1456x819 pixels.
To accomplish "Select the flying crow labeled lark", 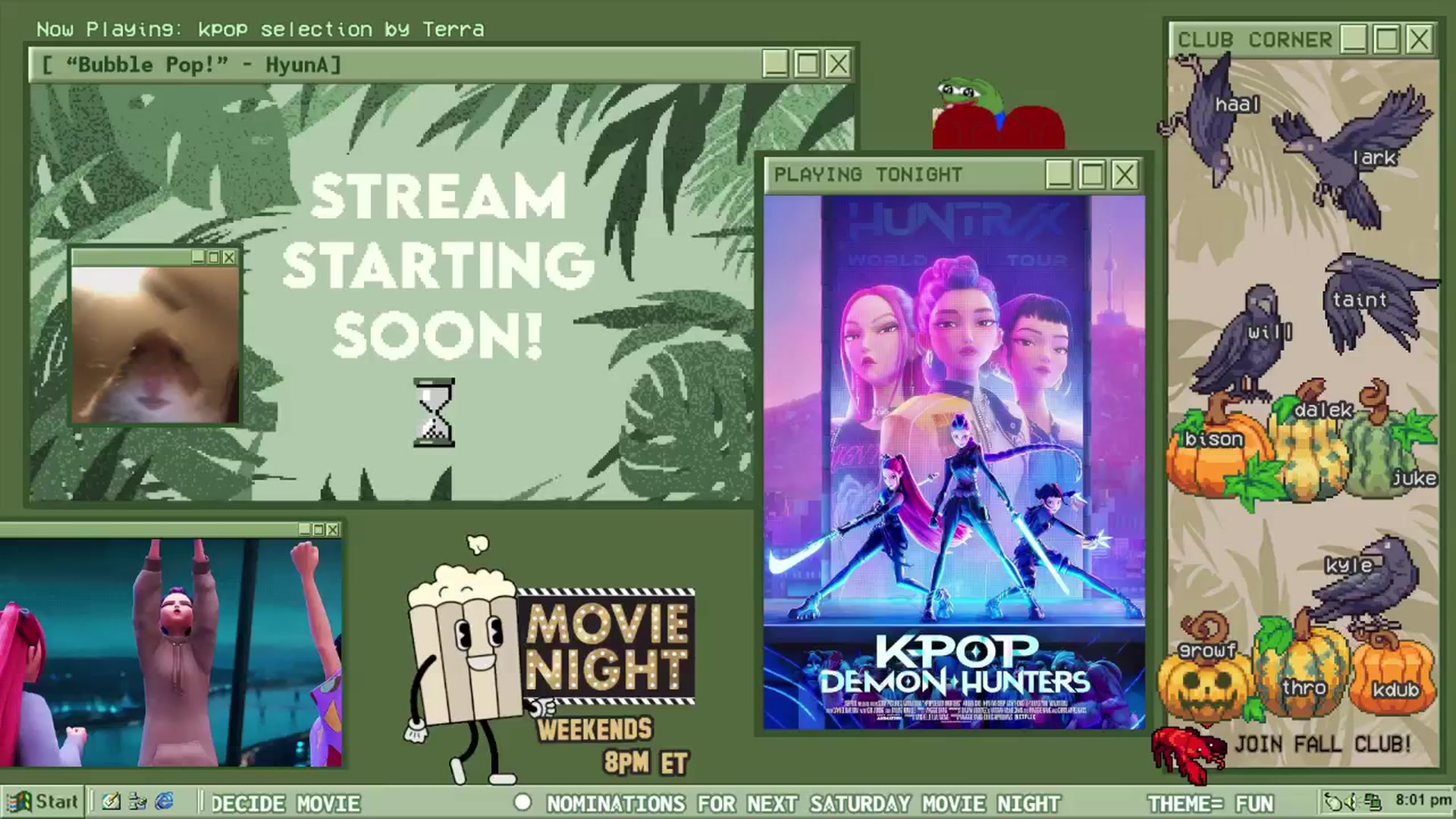I will click(1354, 155).
